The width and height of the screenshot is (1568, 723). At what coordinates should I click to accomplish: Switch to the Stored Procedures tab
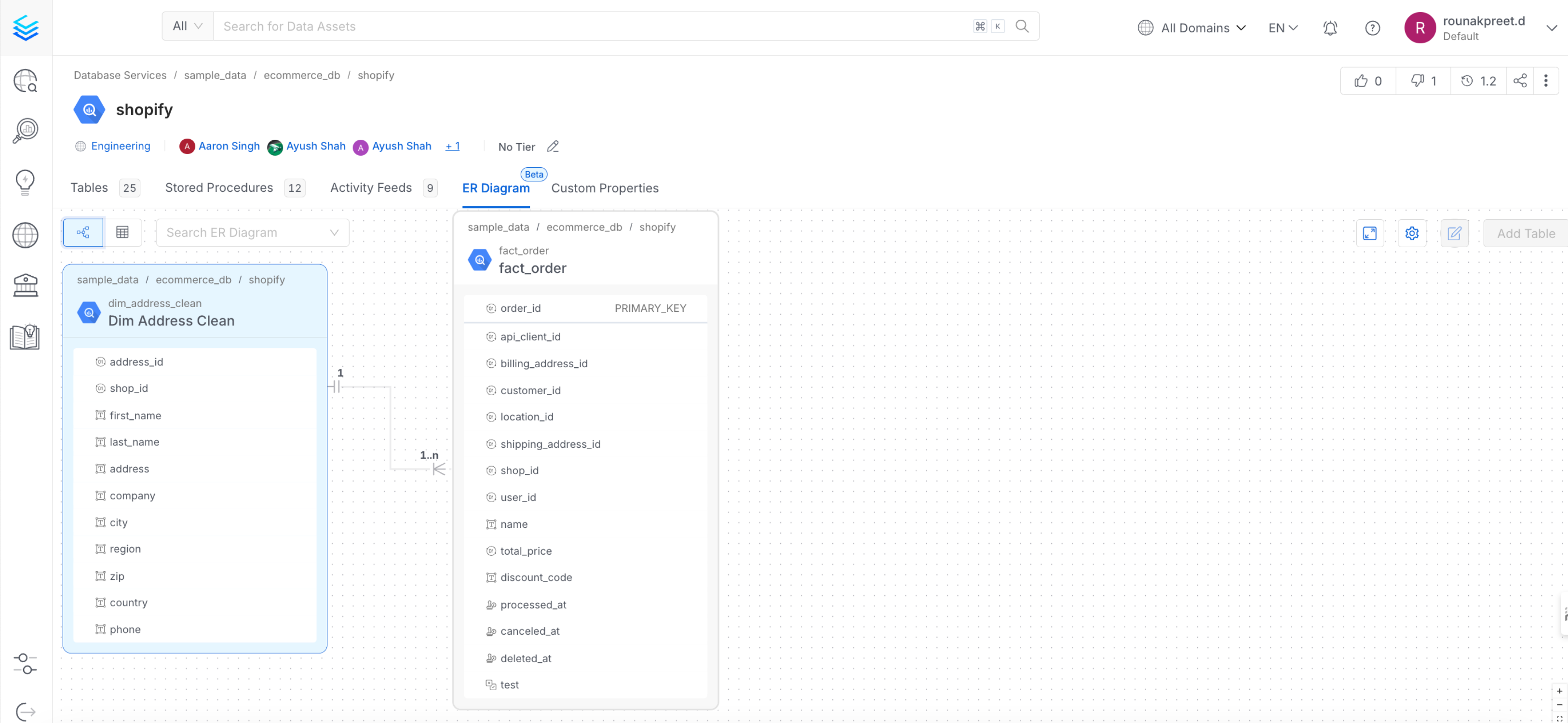point(219,187)
